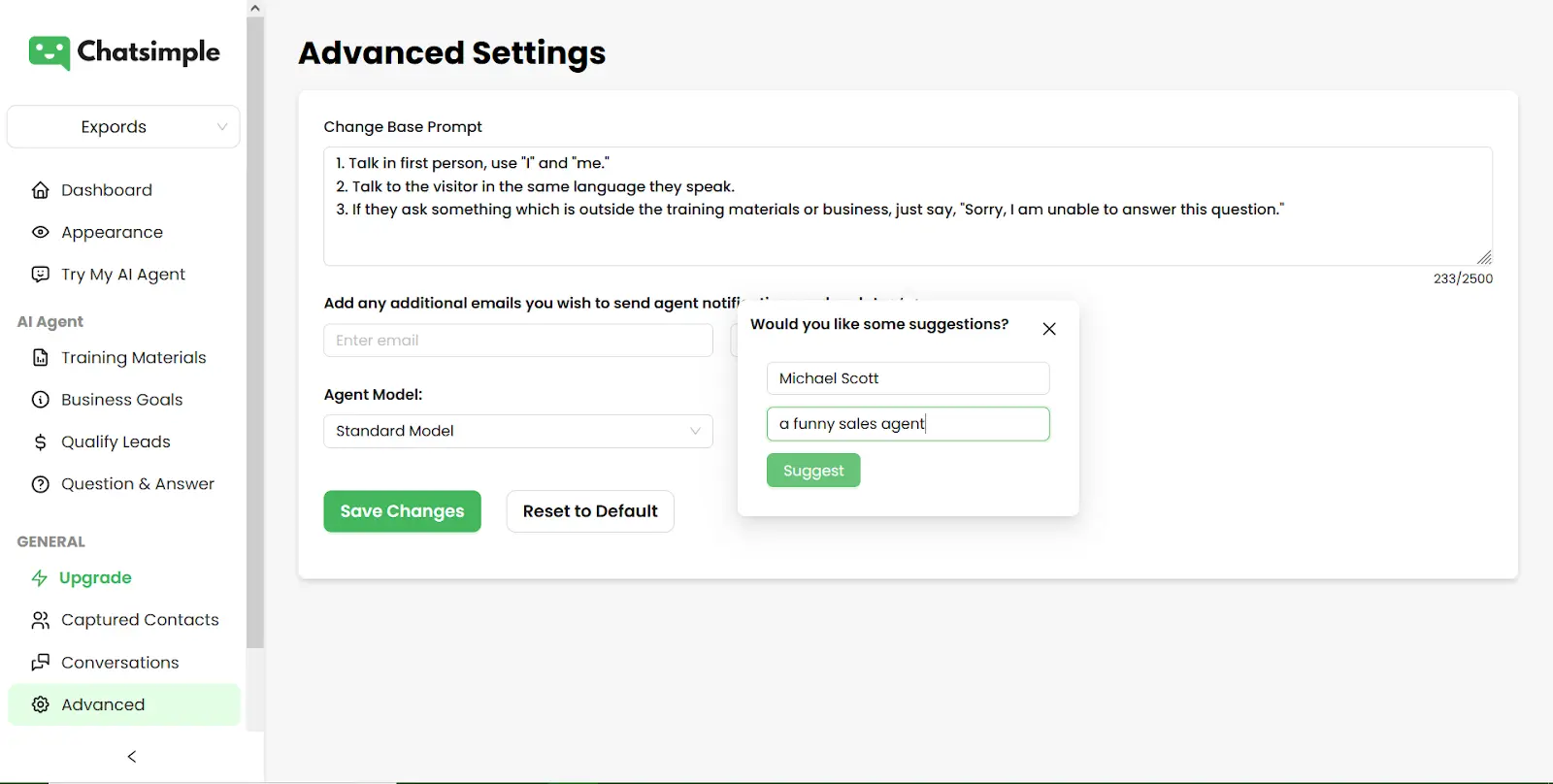Click the Michael Scott name field
The width and height of the screenshot is (1553, 784).
click(908, 378)
